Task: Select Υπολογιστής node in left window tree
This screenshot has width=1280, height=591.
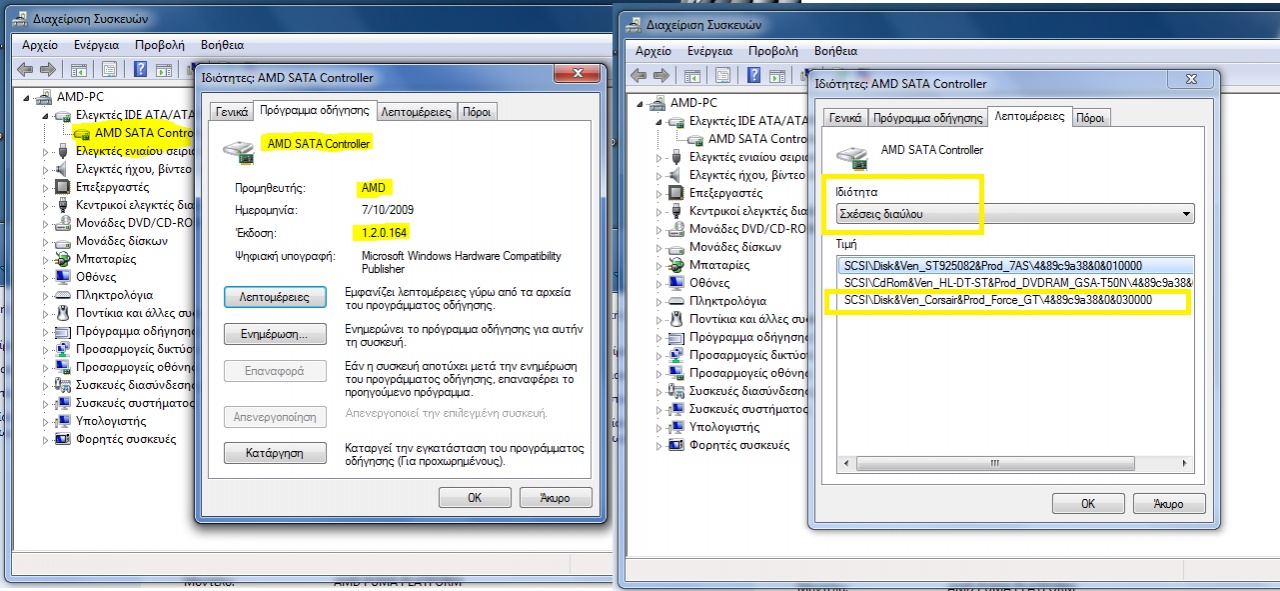Action: pyautogui.click(x=111, y=421)
